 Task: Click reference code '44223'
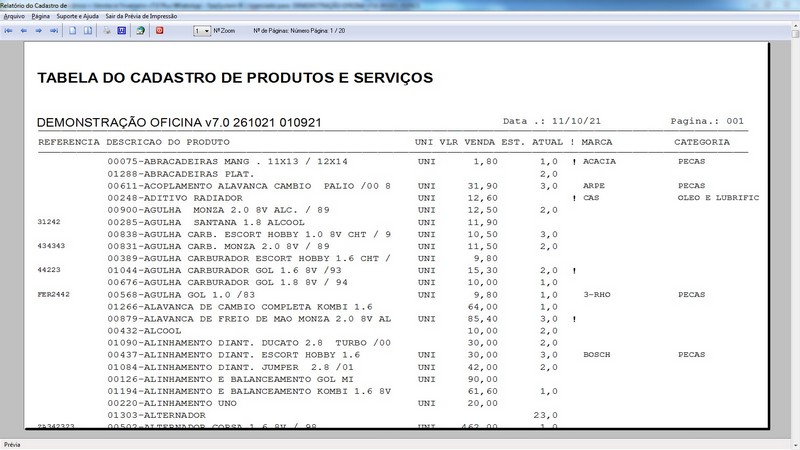coord(49,269)
